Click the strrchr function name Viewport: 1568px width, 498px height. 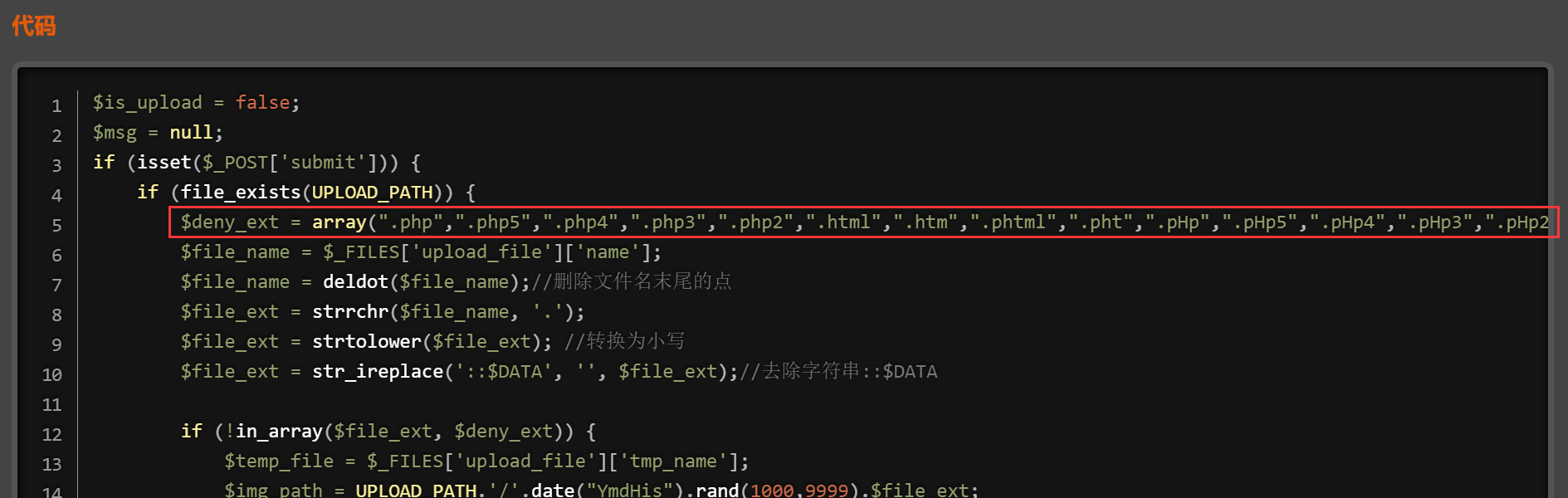tap(349, 312)
